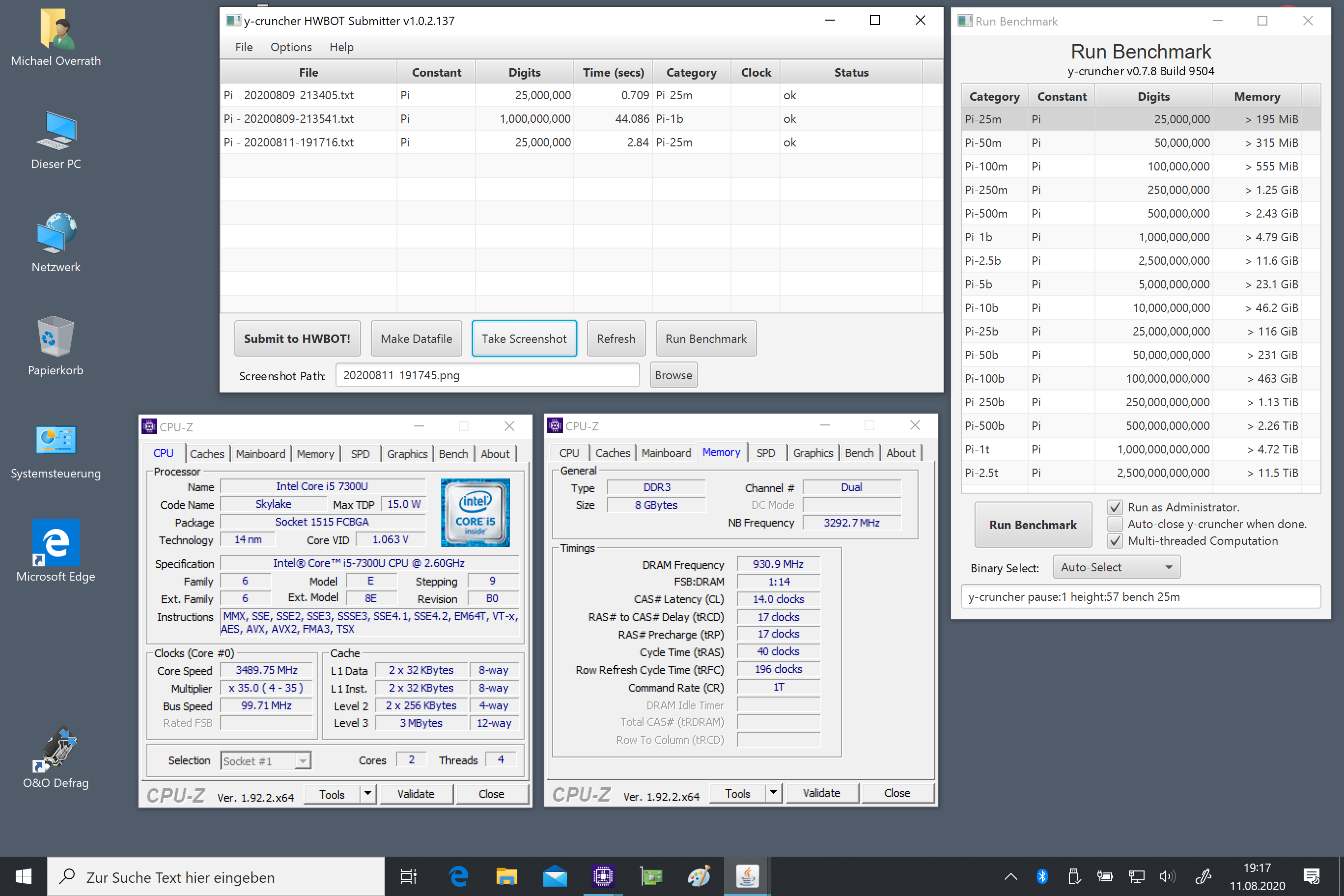Switch to Caches tab in left CPU-Z
The width and height of the screenshot is (1344, 896).
(207, 454)
